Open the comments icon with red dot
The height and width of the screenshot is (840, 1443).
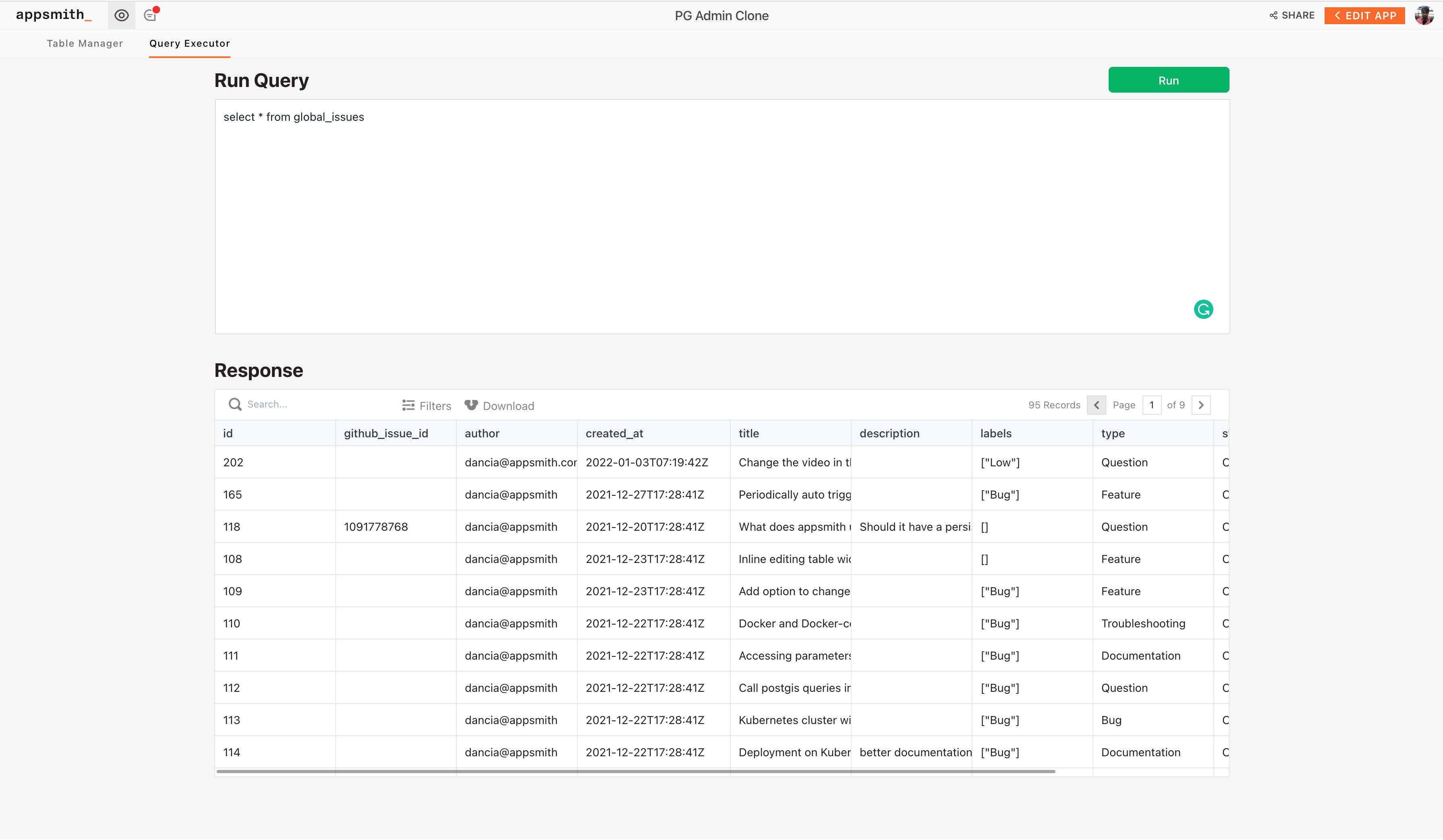click(x=151, y=15)
